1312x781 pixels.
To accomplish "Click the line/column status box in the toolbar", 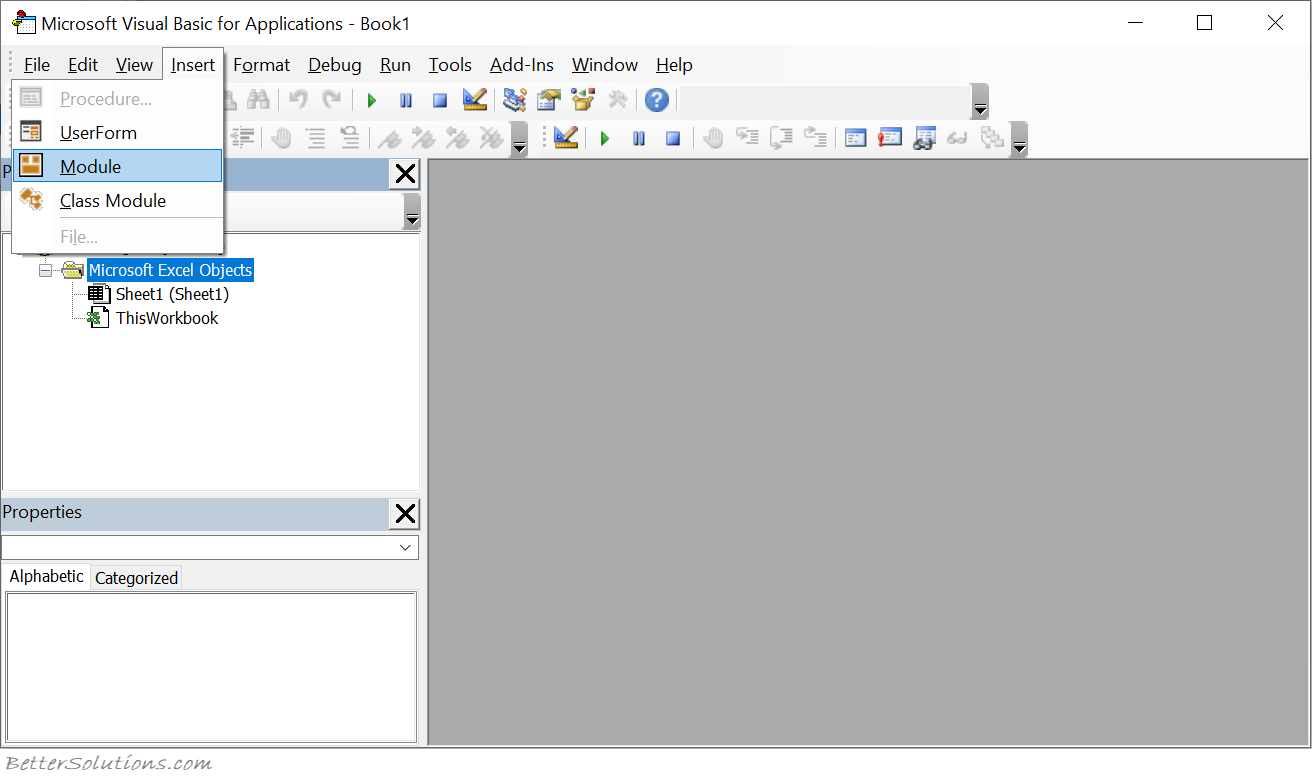I will 825,100.
